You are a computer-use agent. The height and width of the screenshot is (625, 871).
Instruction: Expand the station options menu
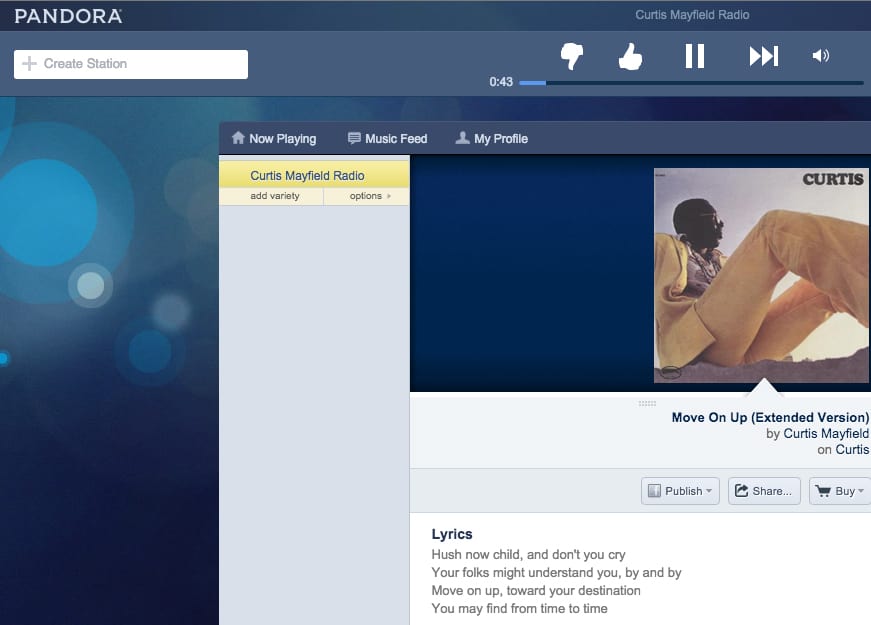pos(370,196)
